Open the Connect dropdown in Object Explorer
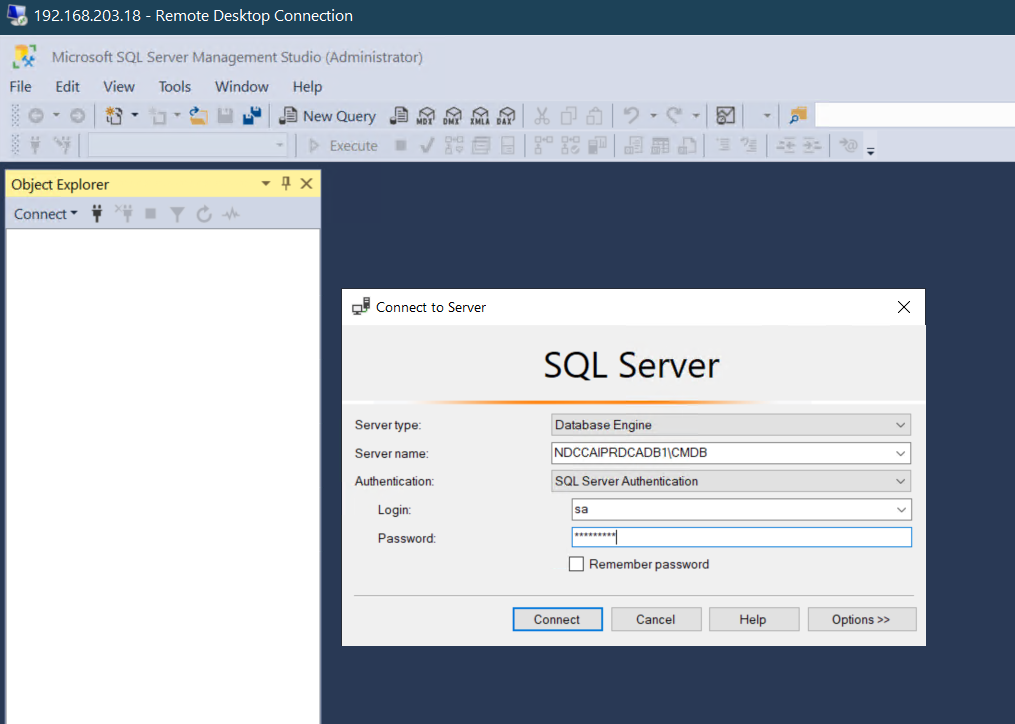The width and height of the screenshot is (1015, 724). coord(46,214)
